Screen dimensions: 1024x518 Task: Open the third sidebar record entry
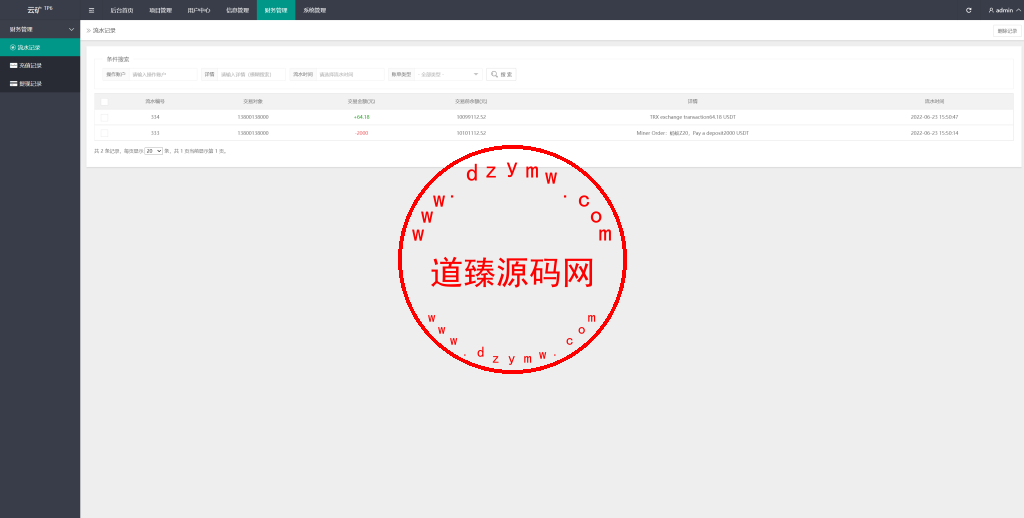40,84
